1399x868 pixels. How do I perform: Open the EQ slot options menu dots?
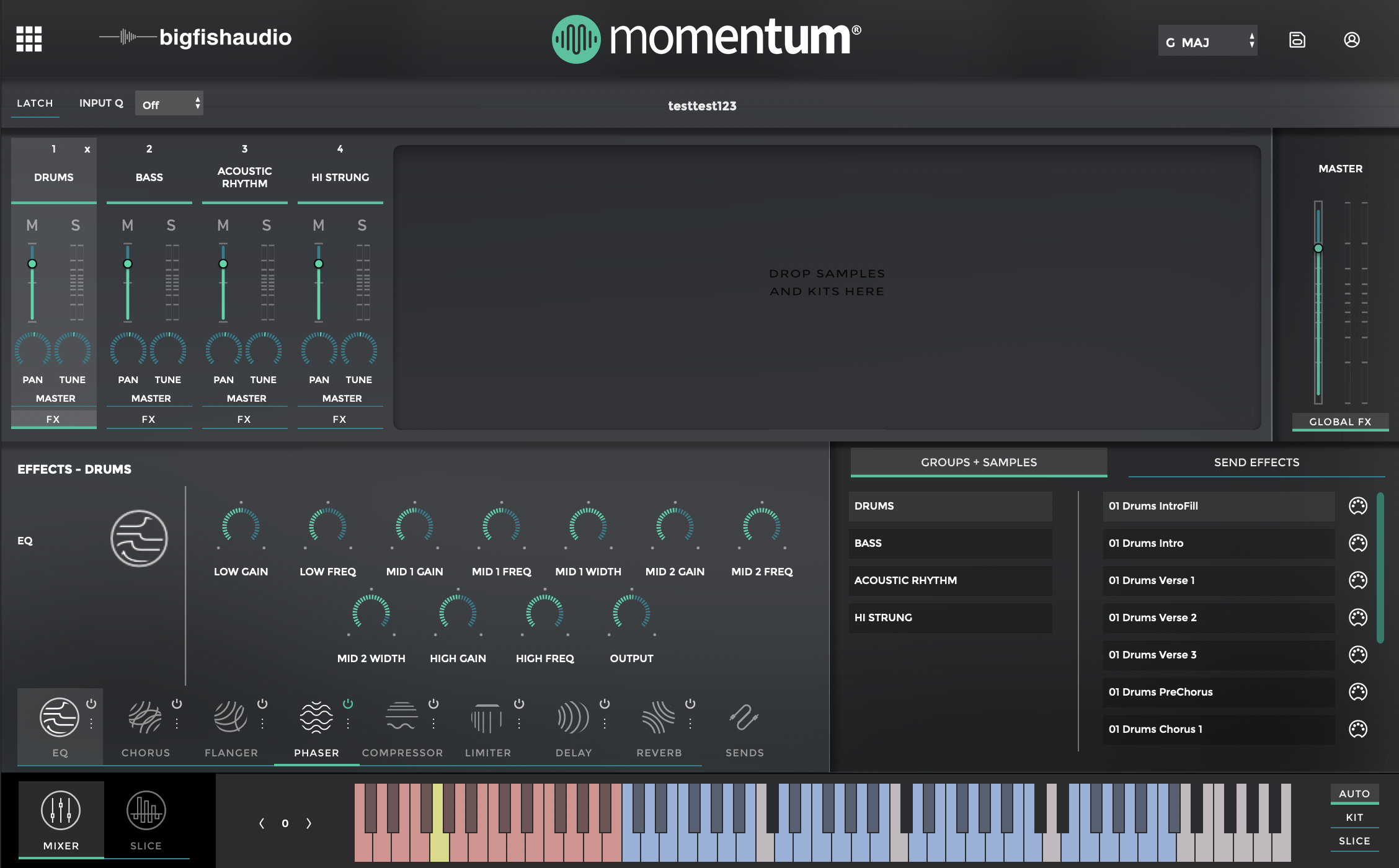point(91,724)
